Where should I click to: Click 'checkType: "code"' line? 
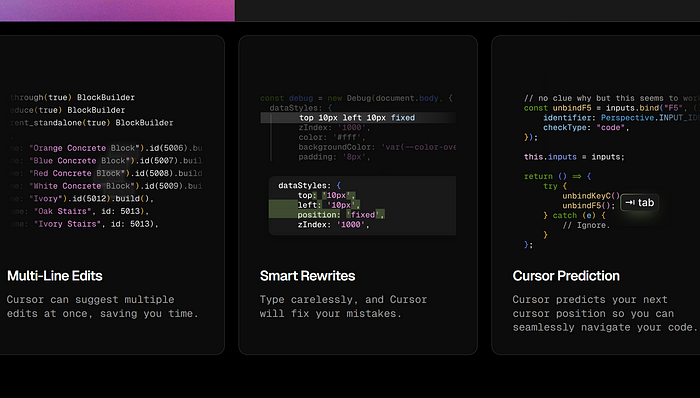click(586, 128)
